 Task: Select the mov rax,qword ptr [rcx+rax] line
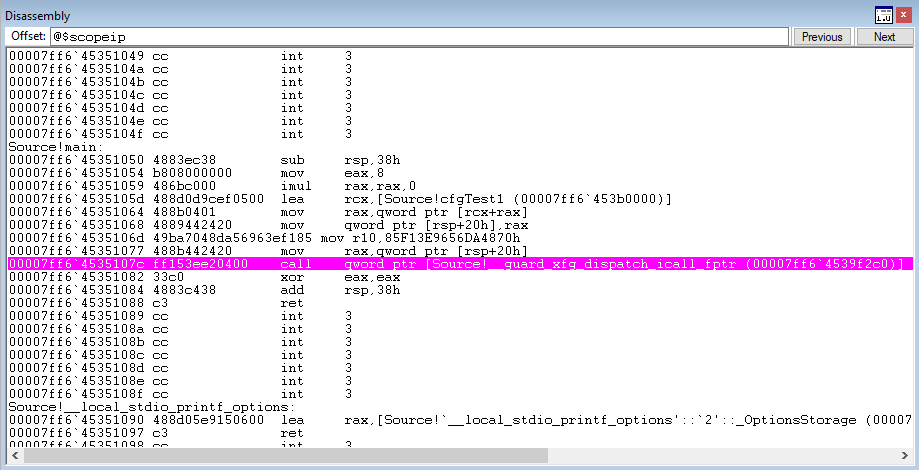pos(267,212)
